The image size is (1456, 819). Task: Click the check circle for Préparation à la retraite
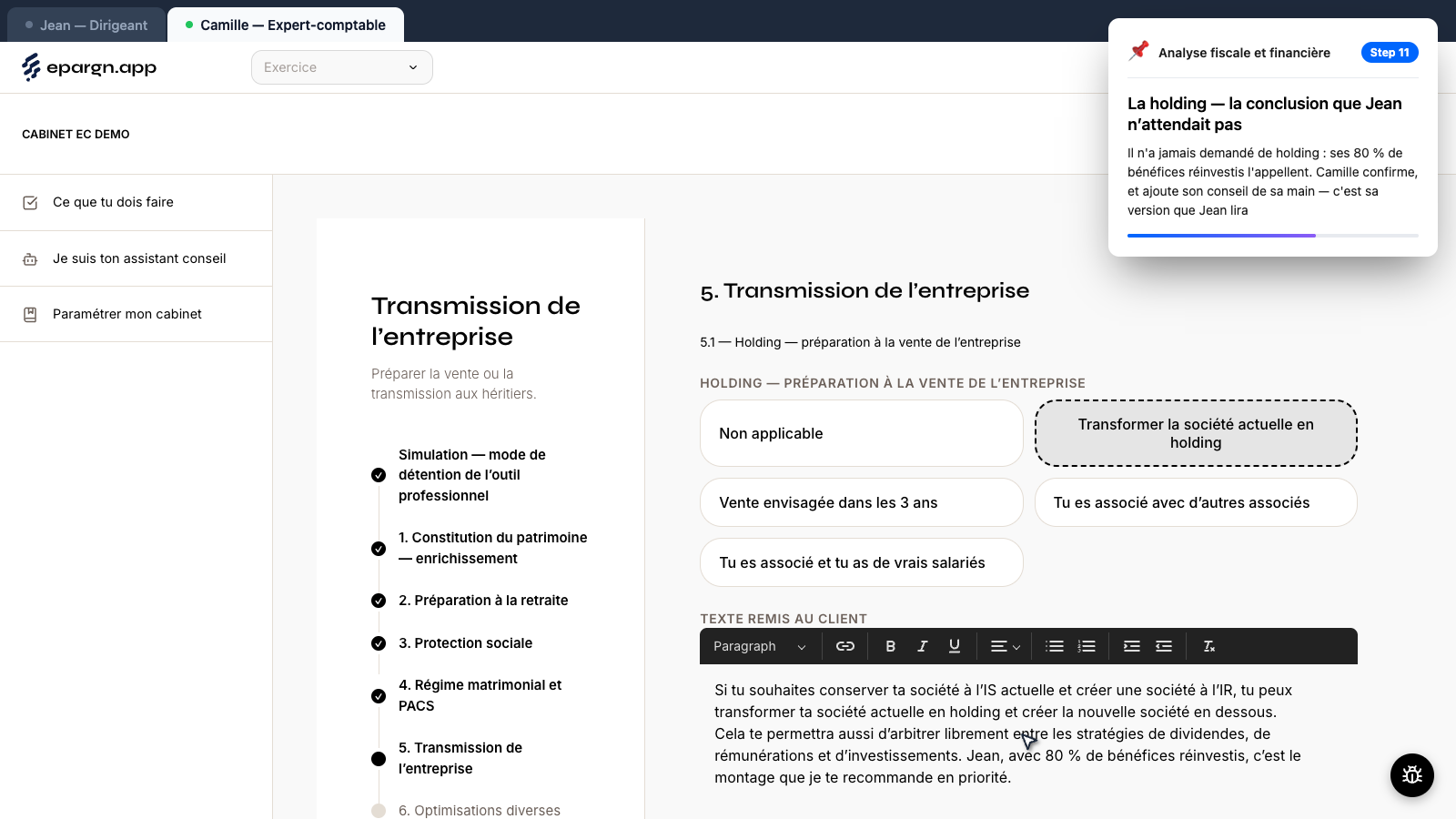click(x=379, y=601)
